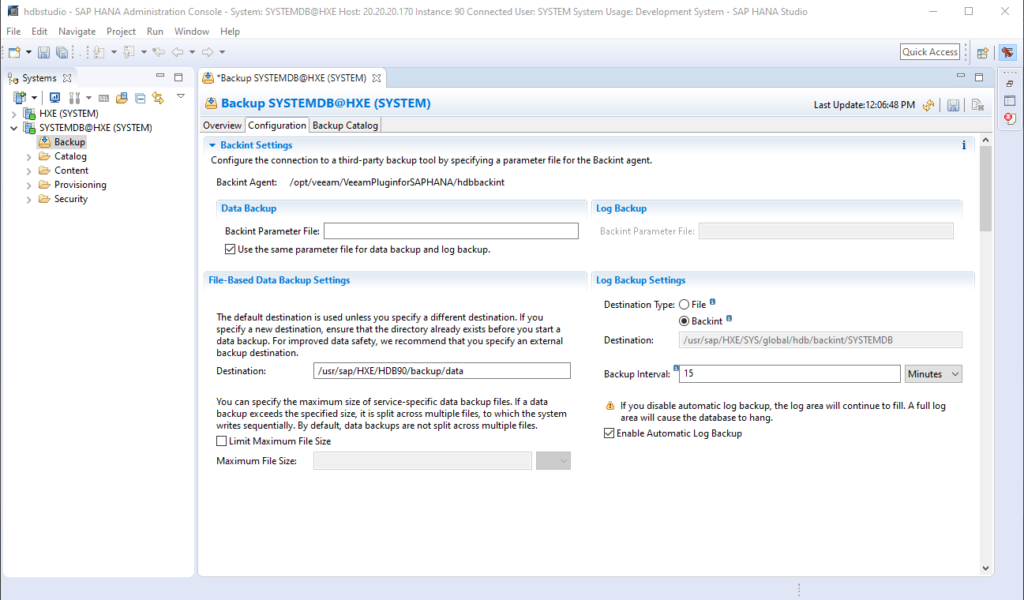Open the Systems panel View Menu triangle
Screen dimensions: 1024x600
181,97
